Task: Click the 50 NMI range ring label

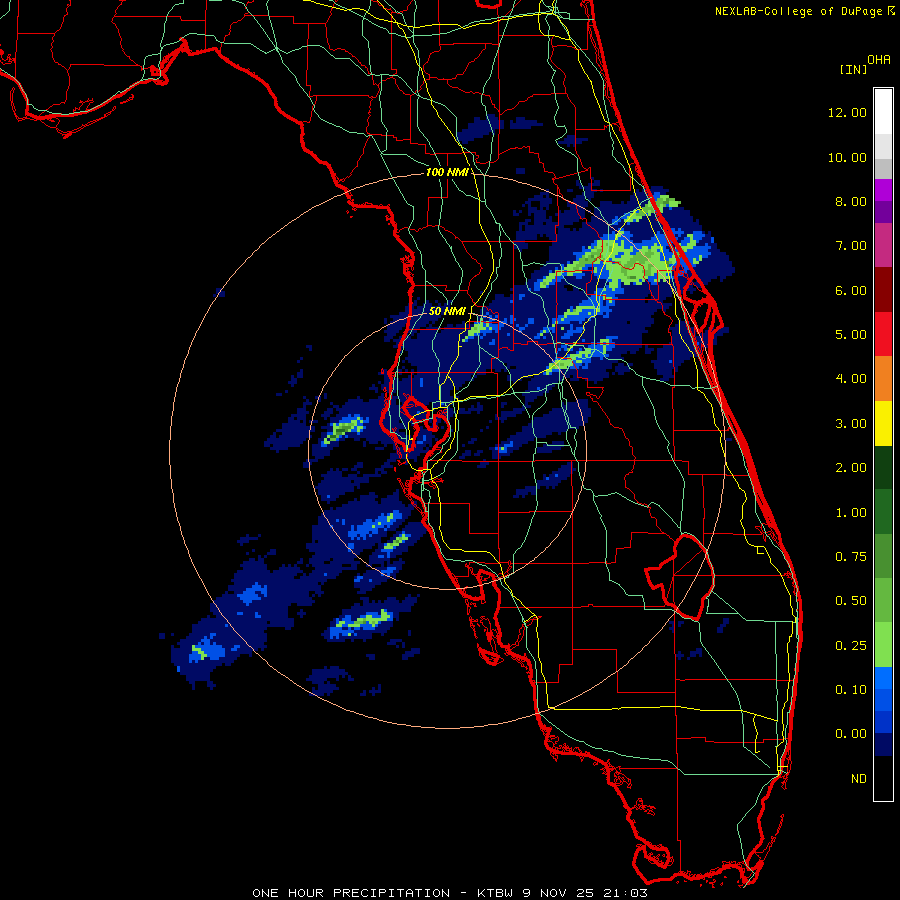Action: click(x=447, y=311)
